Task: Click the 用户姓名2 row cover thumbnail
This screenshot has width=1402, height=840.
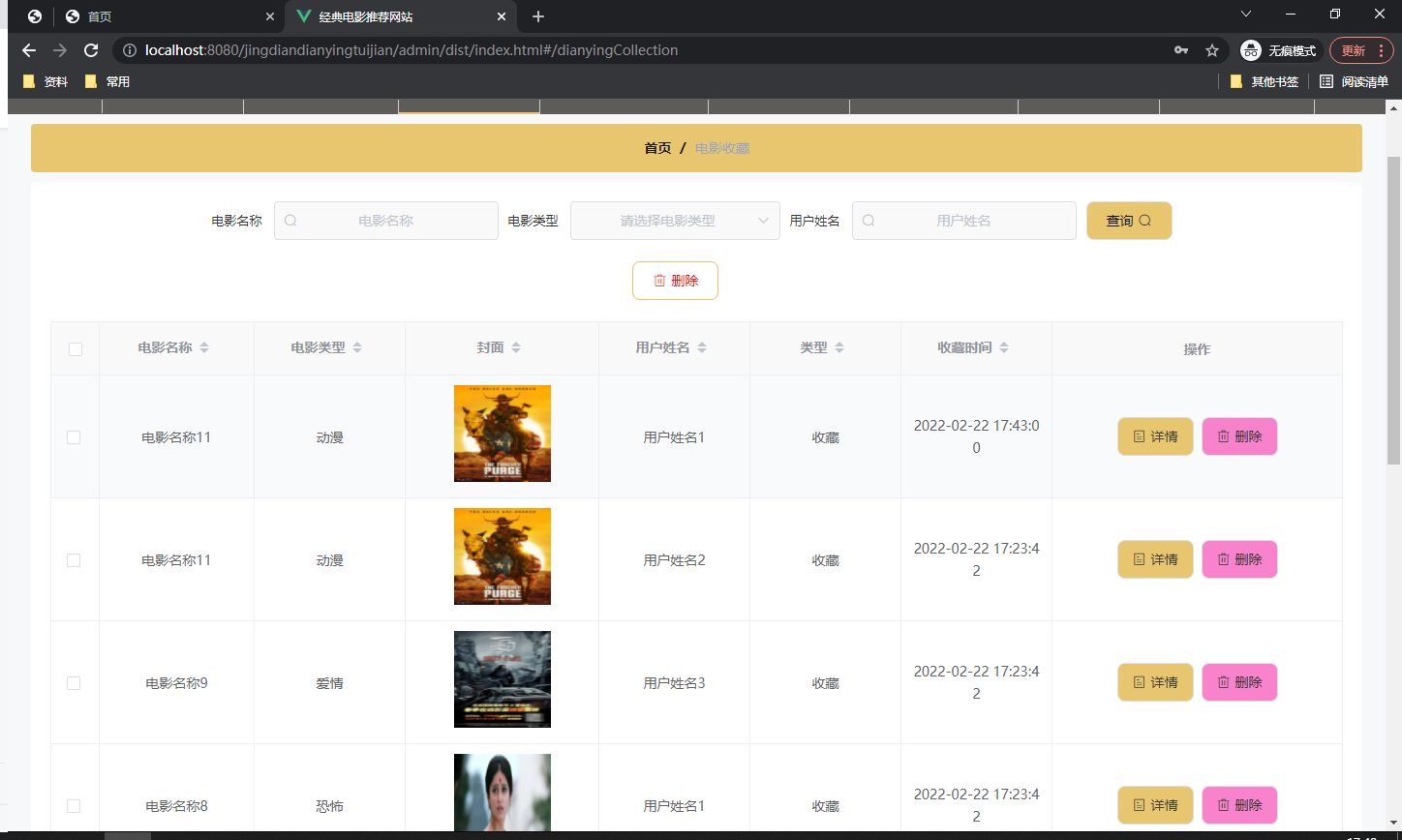Action: pyautogui.click(x=503, y=556)
